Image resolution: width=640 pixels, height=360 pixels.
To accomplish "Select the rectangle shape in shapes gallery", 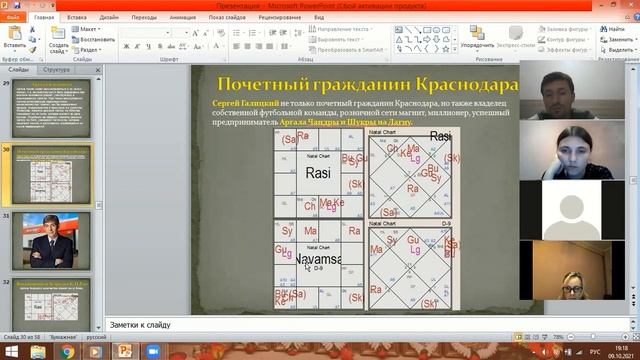I will coord(427,30).
